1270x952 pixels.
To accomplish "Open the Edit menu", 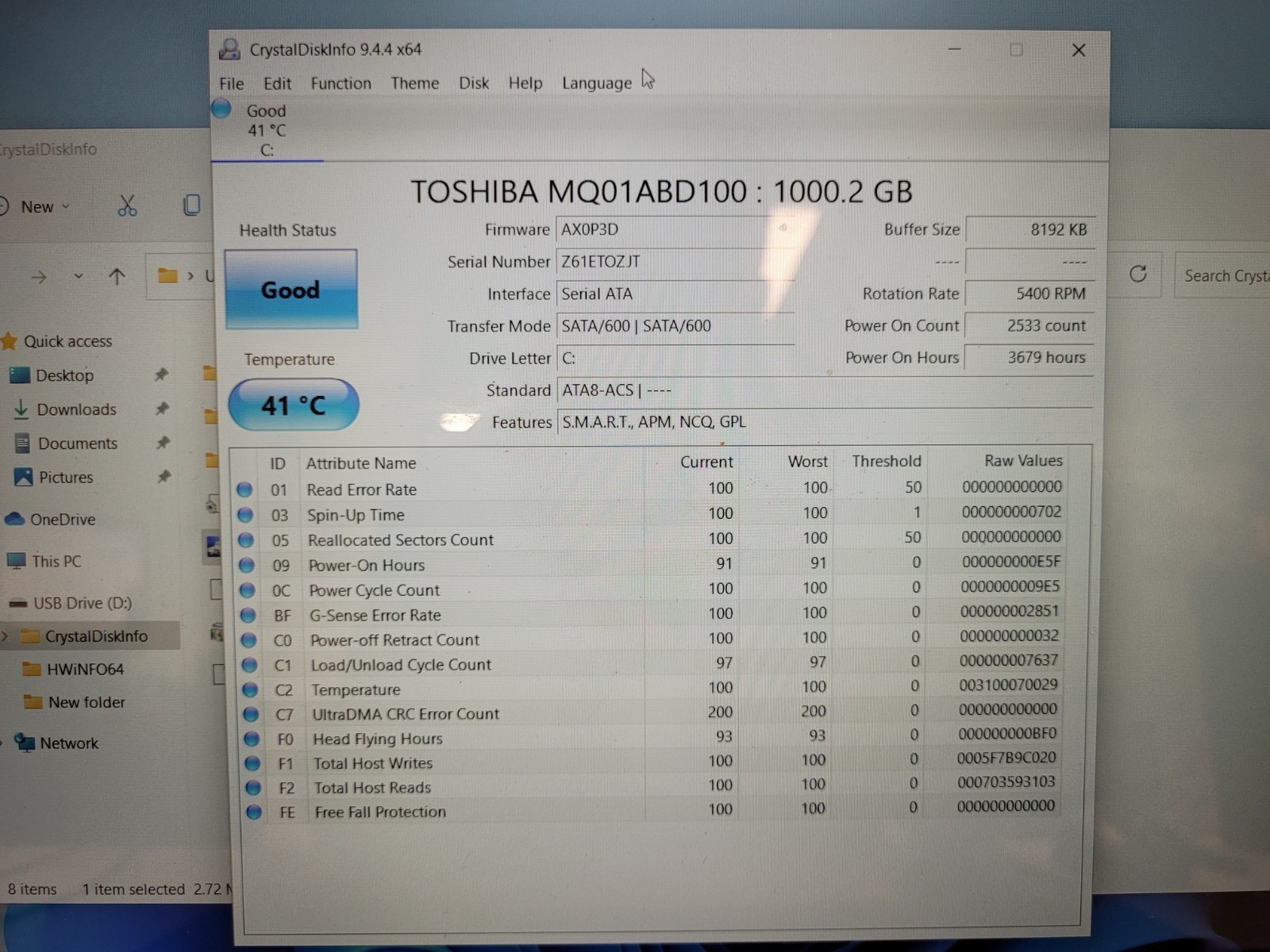I will tap(277, 83).
